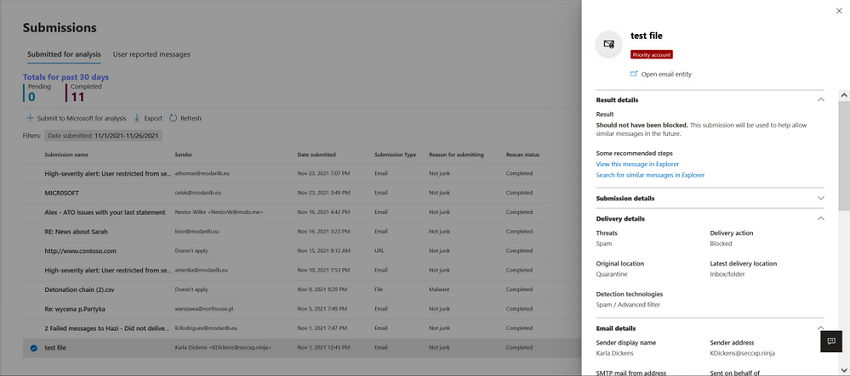Switch to User reported messages tab
The width and height of the screenshot is (850, 376).
(151, 54)
